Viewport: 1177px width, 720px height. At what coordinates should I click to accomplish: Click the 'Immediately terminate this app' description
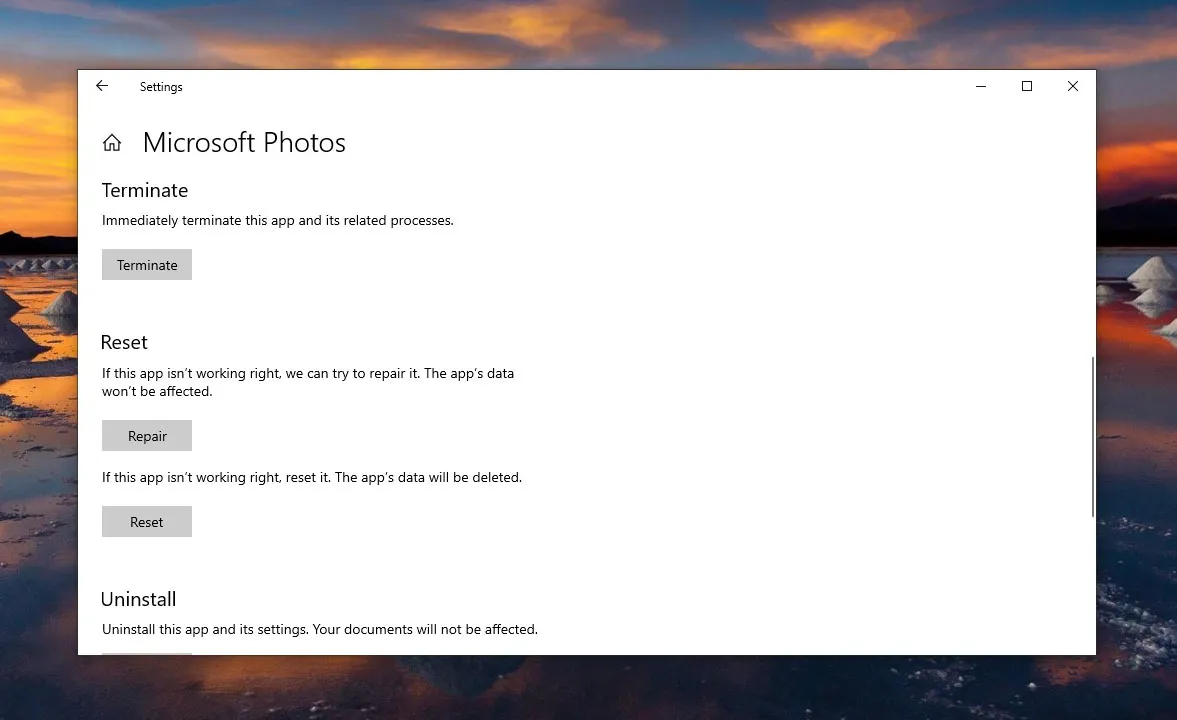278,220
